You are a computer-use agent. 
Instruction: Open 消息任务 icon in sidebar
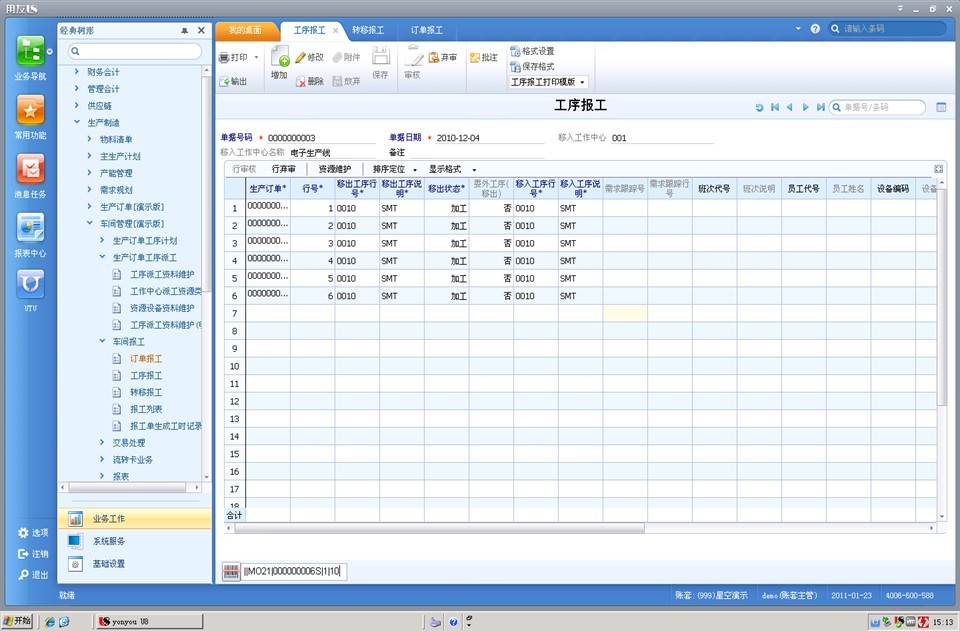click(30, 168)
